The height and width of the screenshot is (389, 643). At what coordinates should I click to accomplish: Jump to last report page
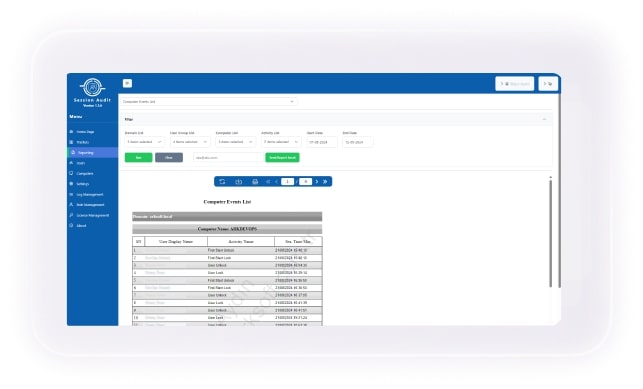(325, 182)
